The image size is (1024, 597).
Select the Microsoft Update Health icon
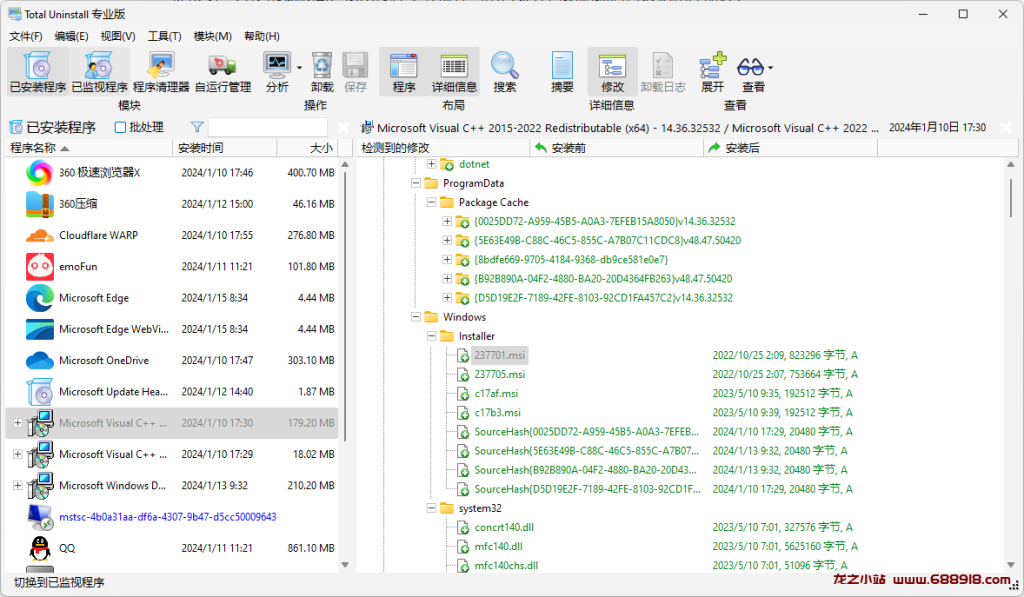coord(39,392)
